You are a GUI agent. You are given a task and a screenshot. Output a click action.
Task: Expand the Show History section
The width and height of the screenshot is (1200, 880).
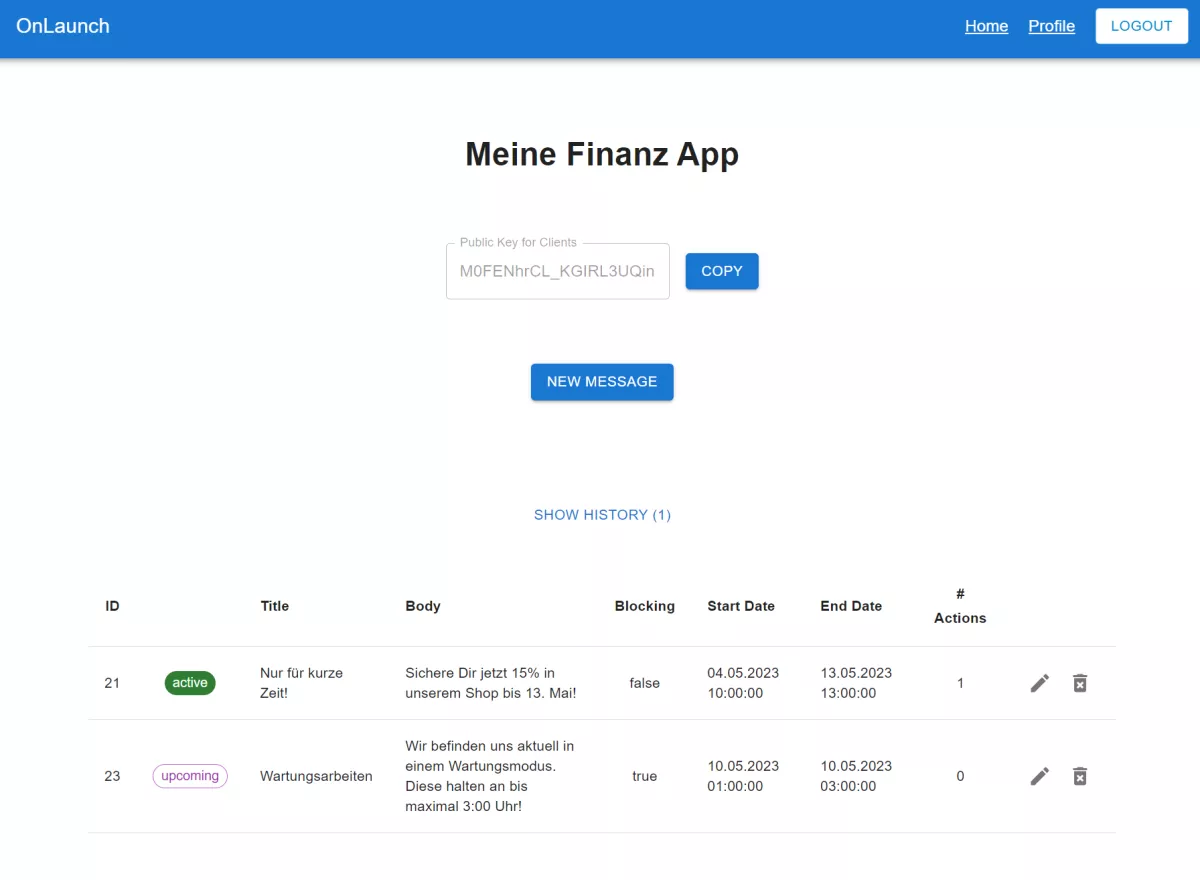[602, 514]
